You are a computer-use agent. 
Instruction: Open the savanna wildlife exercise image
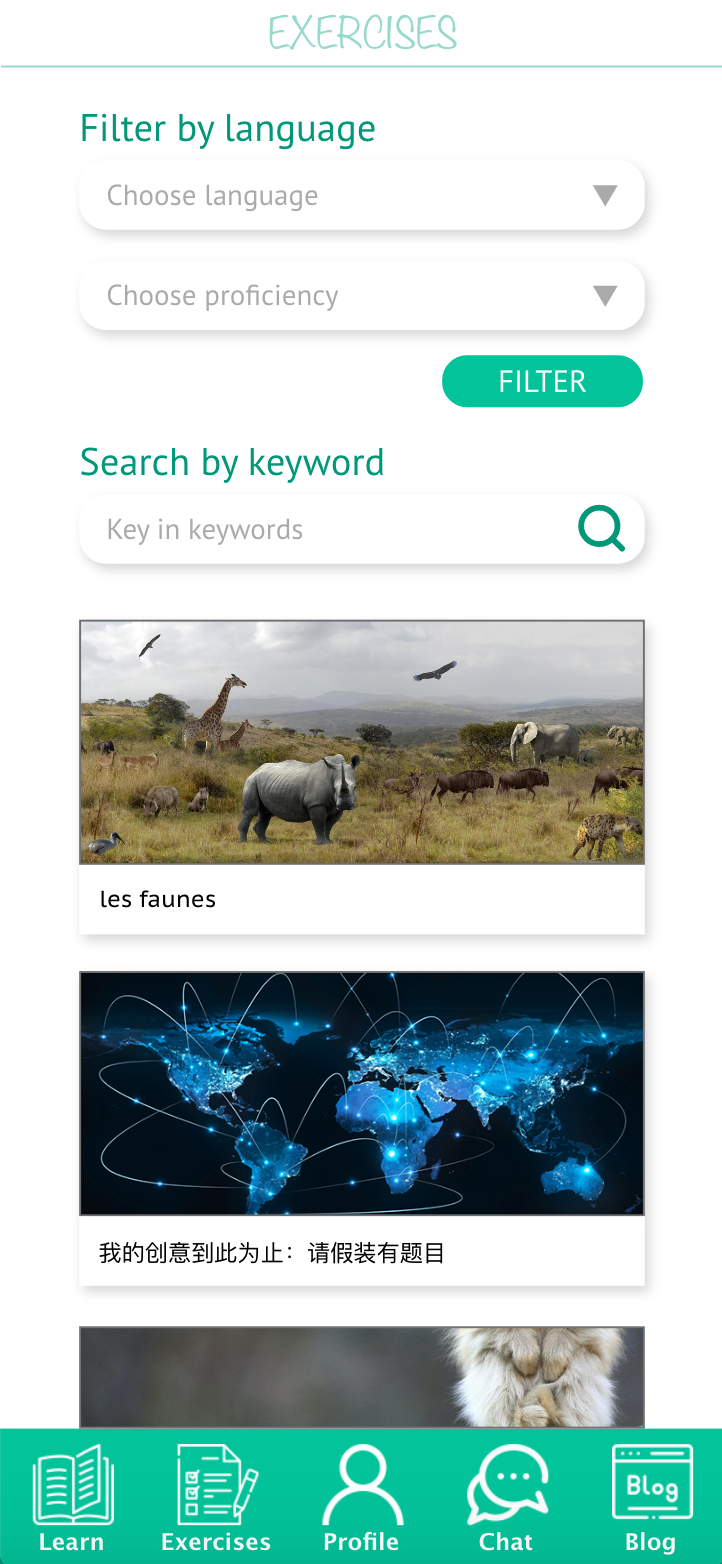point(362,742)
